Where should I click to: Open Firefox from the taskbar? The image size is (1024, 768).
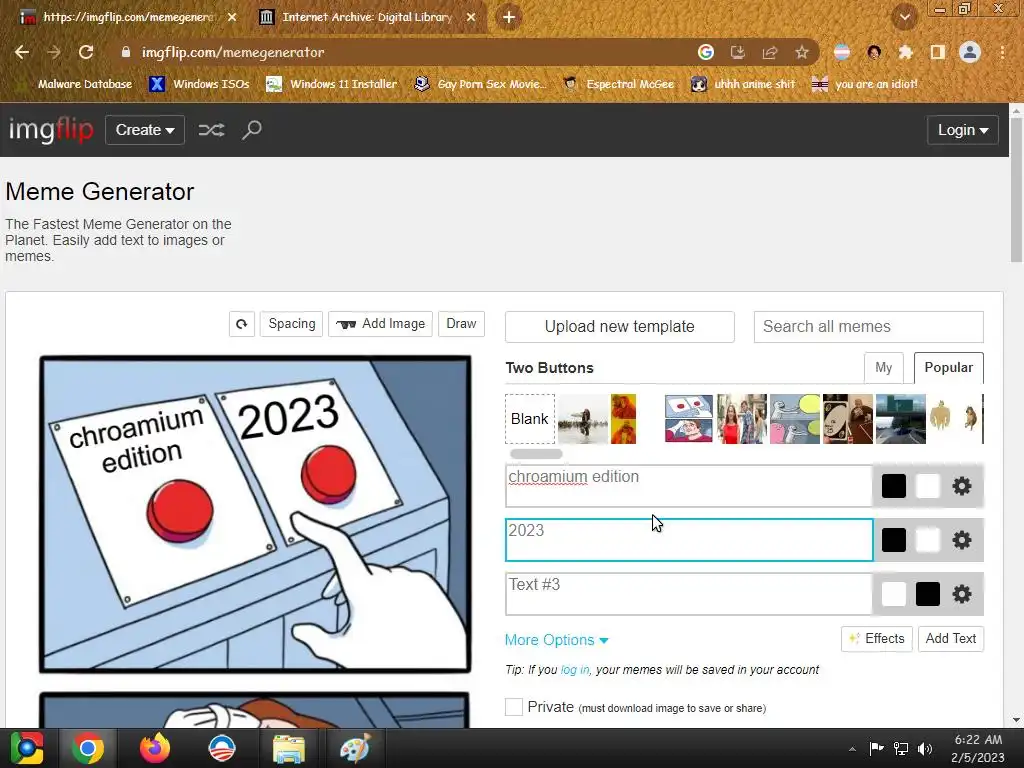[x=155, y=748]
